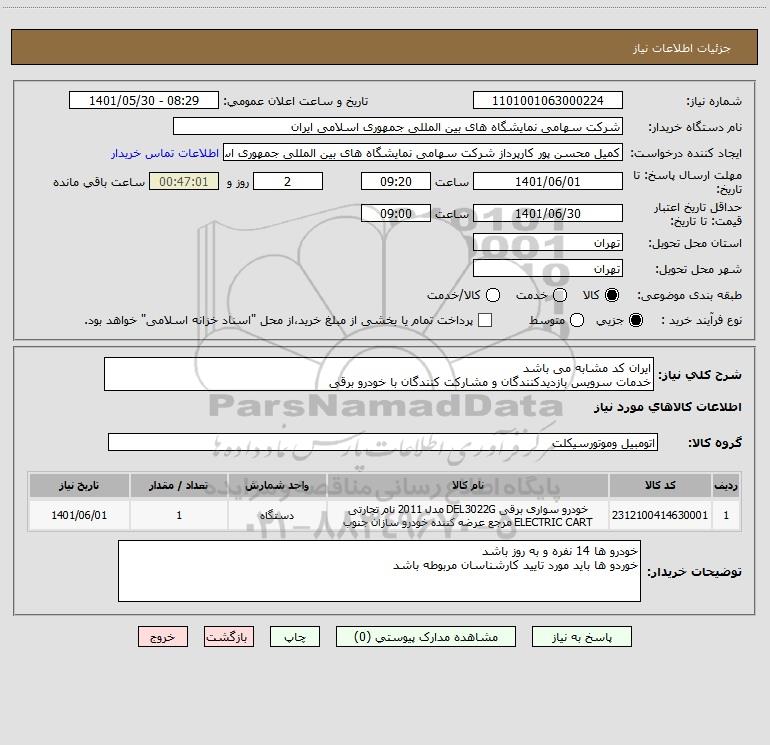The width and height of the screenshot is (770, 745).
Task: Click the buyer organization name field
Action: pyautogui.click(x=398, y=126)
